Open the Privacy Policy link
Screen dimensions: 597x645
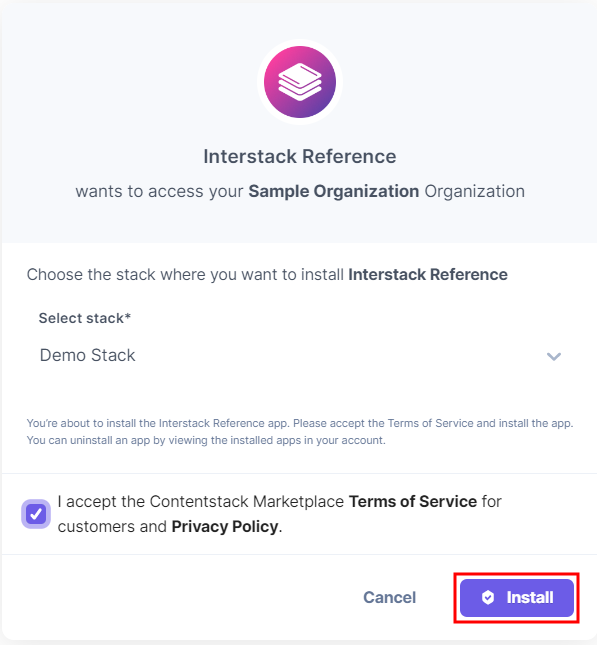[225, 527]
